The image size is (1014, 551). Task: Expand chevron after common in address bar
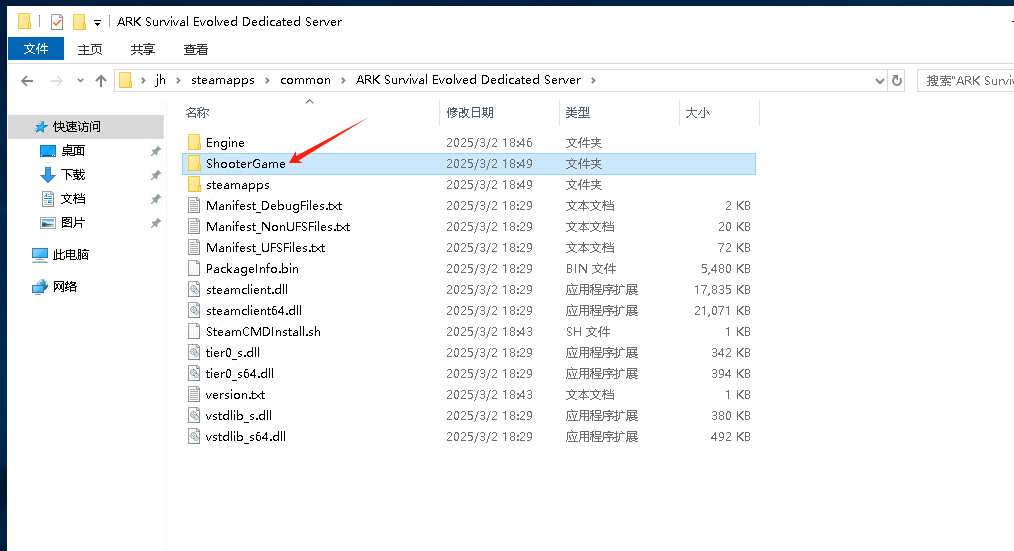343,80
